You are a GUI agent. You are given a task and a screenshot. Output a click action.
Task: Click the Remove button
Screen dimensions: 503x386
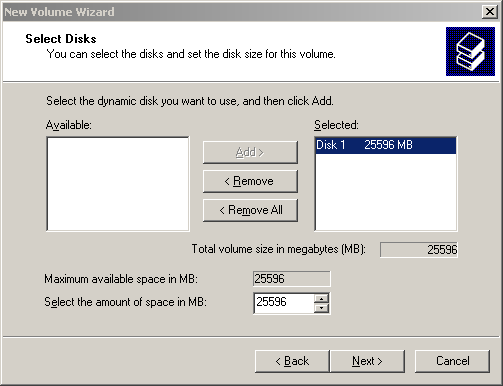250,181
